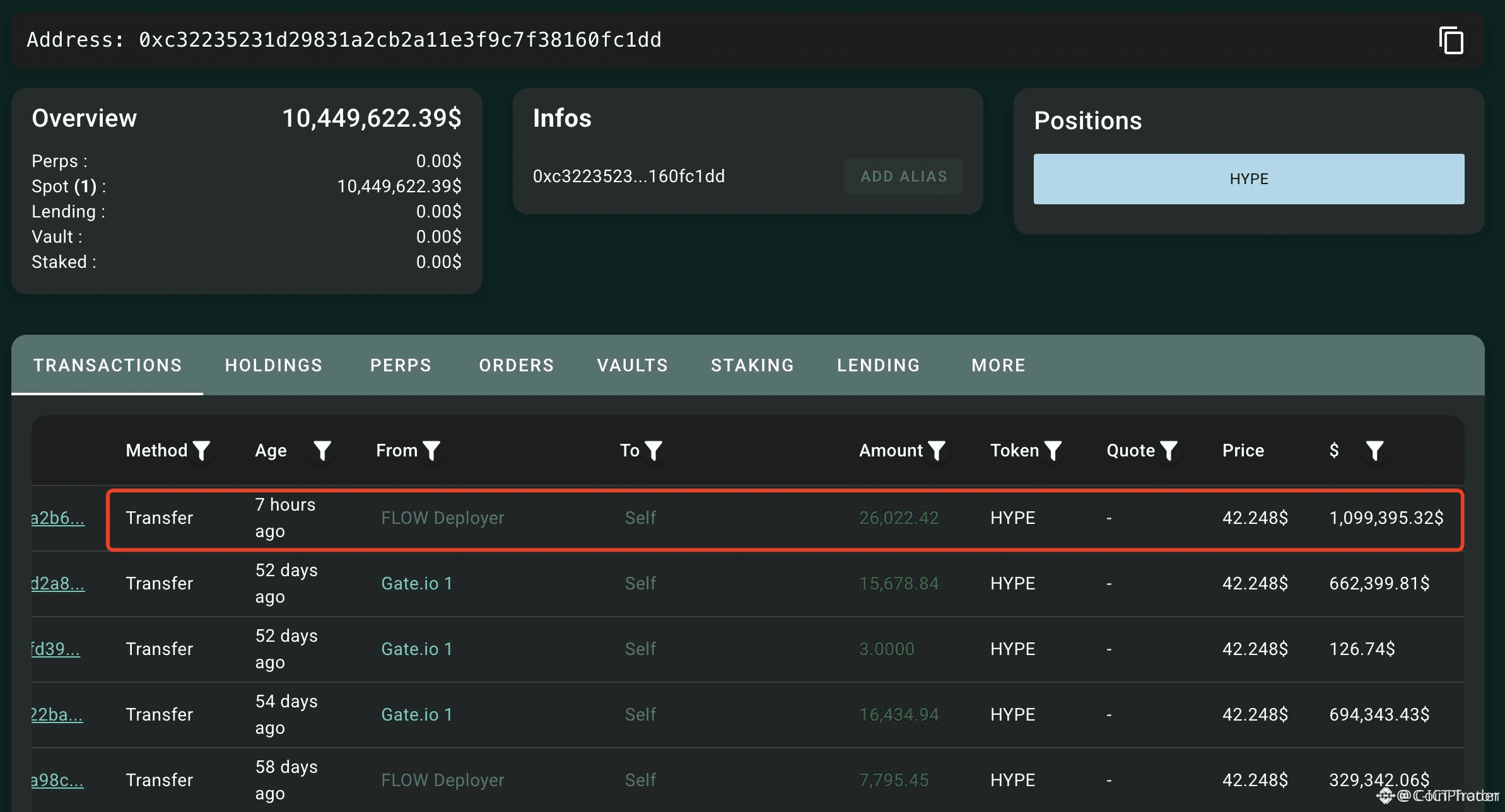Select the total value 10,449,622.39$ in Overview
This screenshot has width=1505, height=812.
coord(372,119)
